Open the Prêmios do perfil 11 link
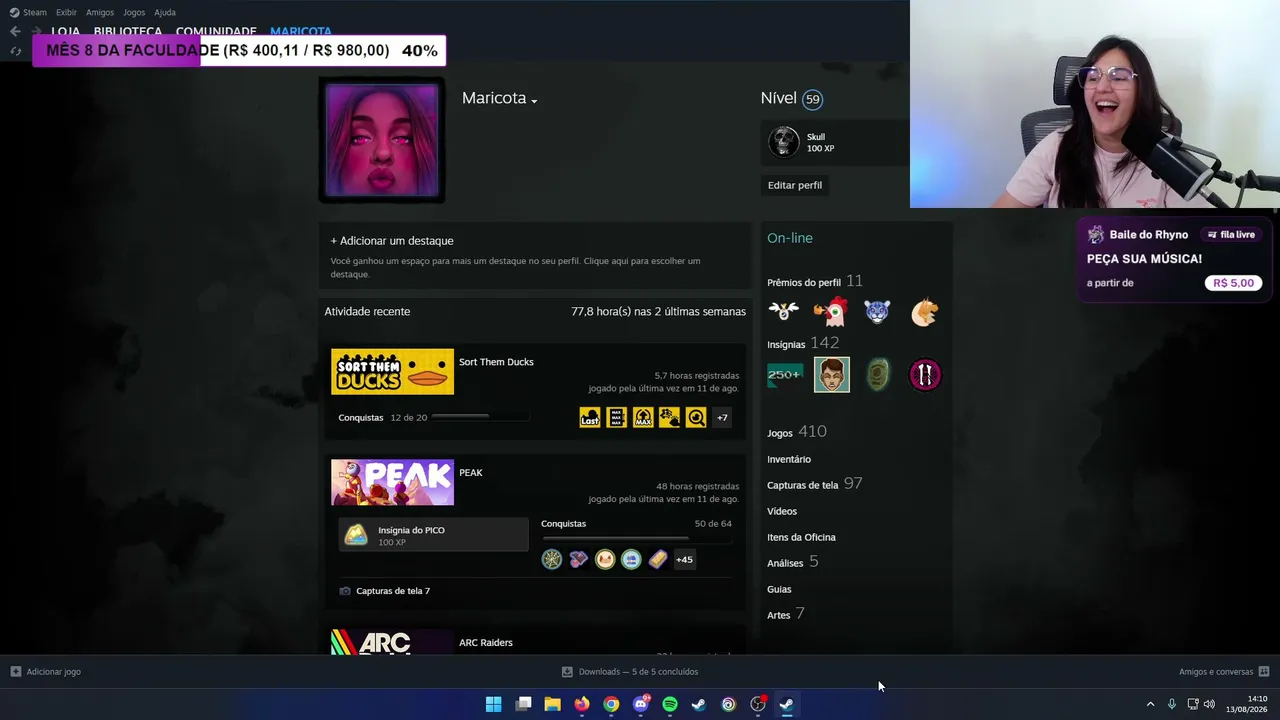The image size is (1280, 720). (815, 281)
